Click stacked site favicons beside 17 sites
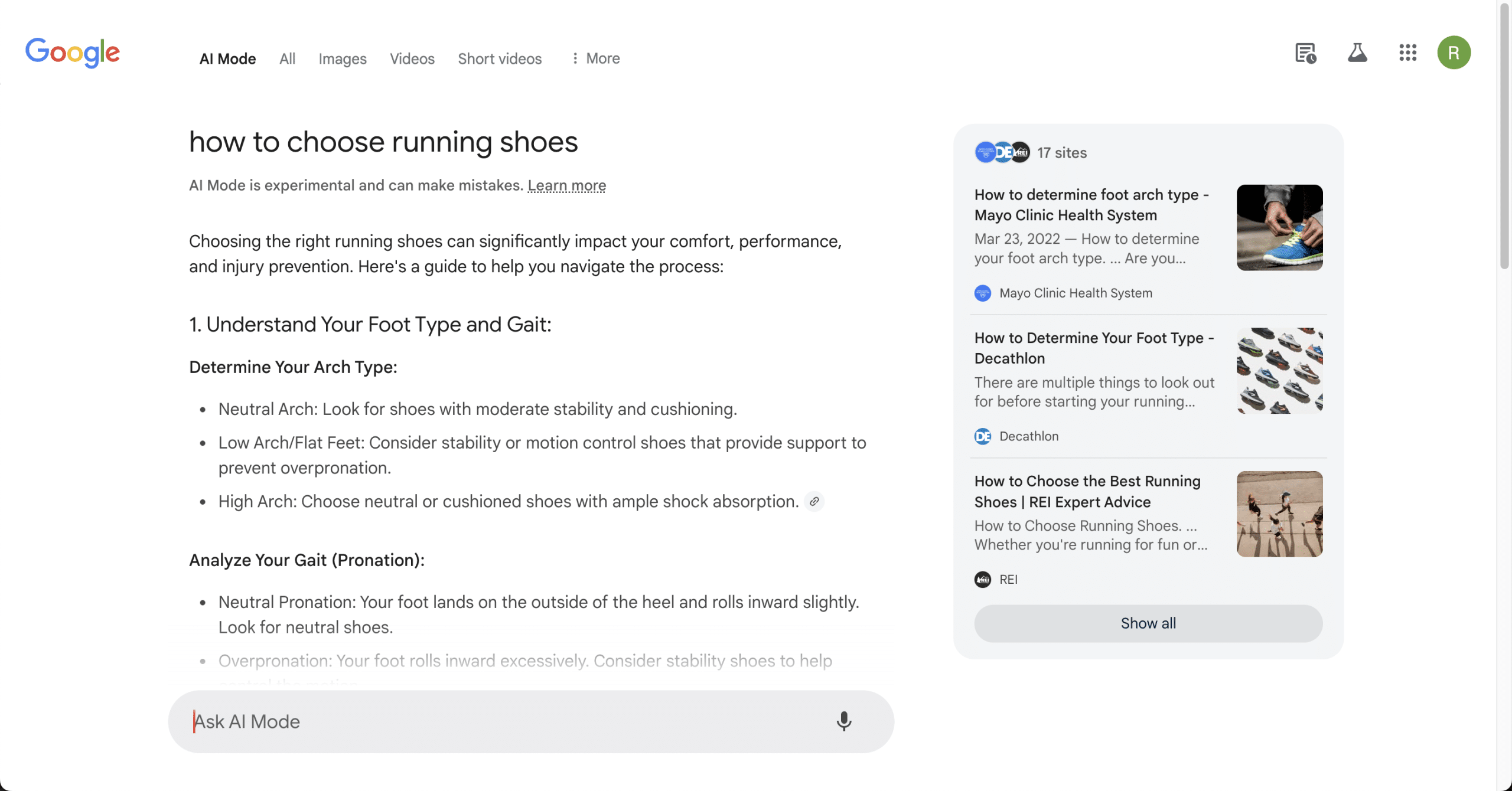 tap(1002, 153)
